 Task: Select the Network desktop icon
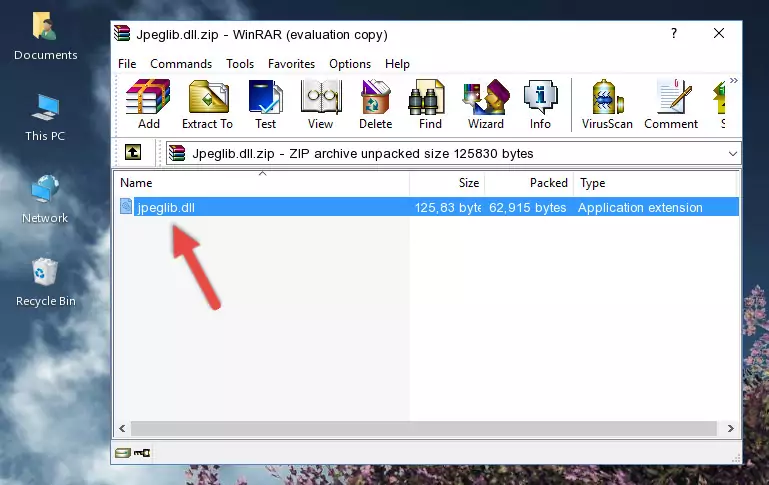[x=45, y=199]
